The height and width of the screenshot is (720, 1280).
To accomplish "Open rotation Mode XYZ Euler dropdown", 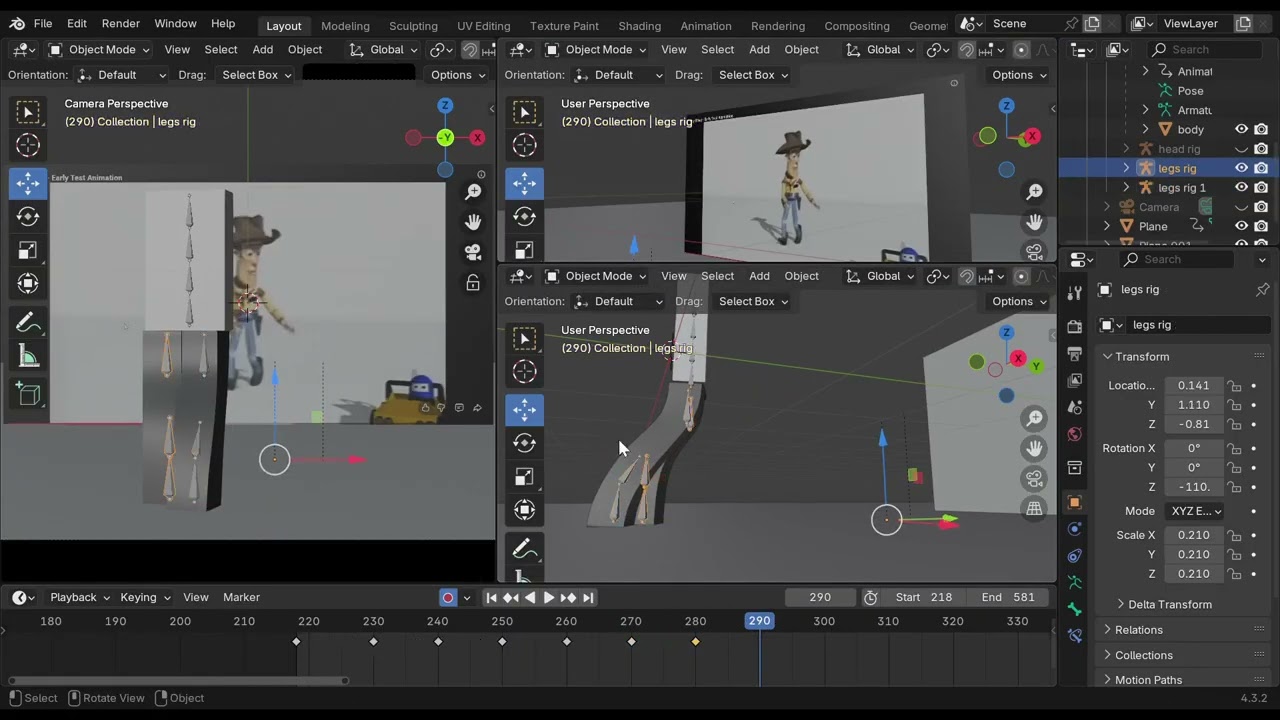I will [x=1195, y=511].
